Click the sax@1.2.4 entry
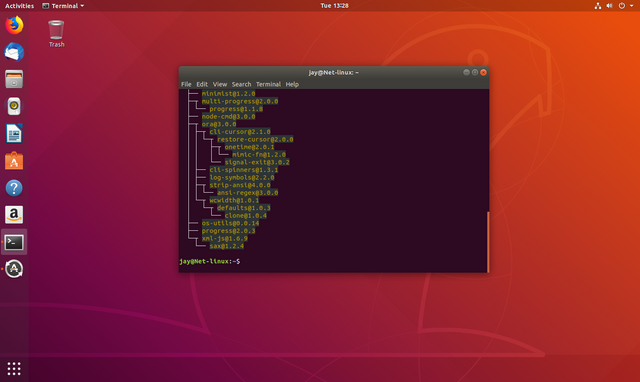The height and width of the screenshot is (382, 640). click(227, 246)
